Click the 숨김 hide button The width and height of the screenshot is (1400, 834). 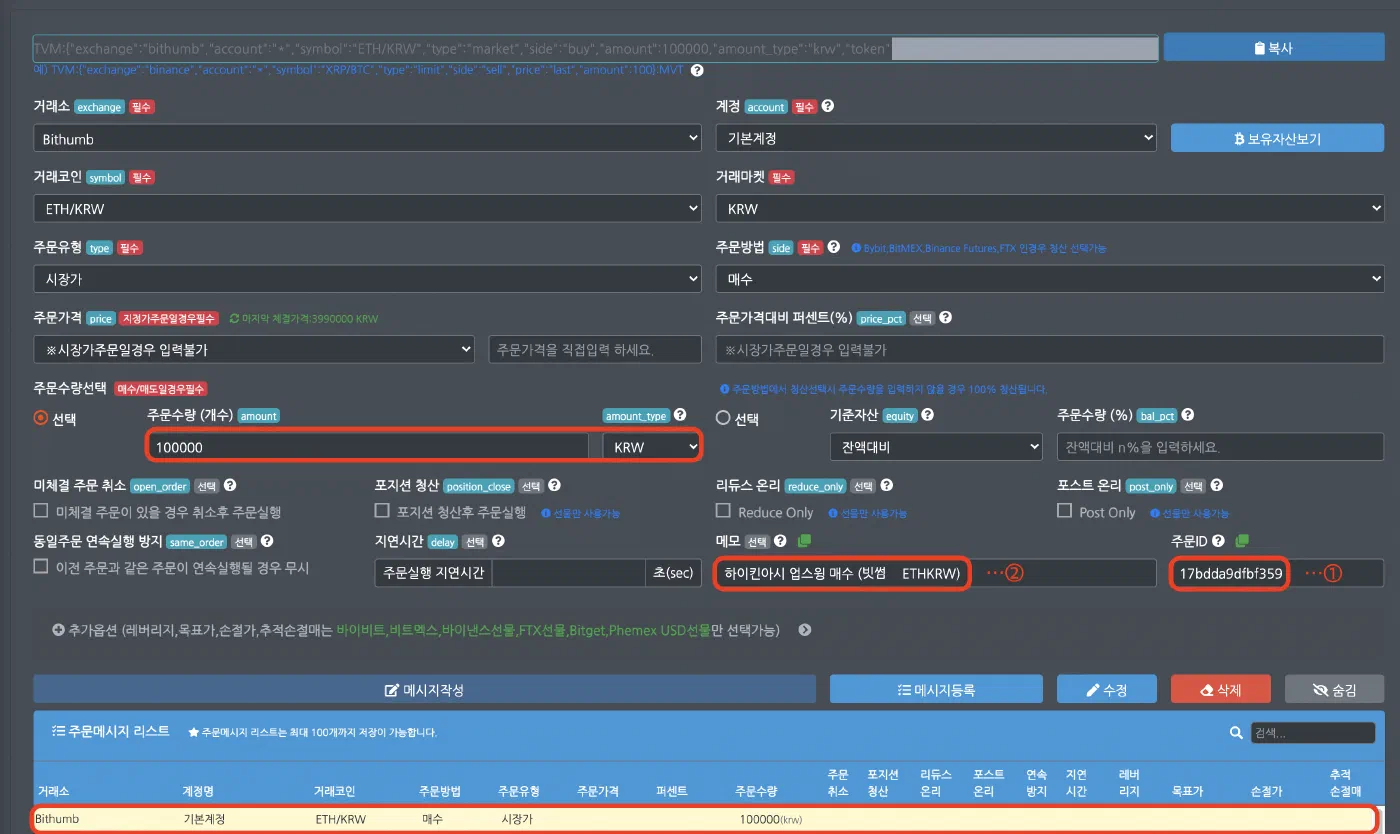[x=1335, y=690]
